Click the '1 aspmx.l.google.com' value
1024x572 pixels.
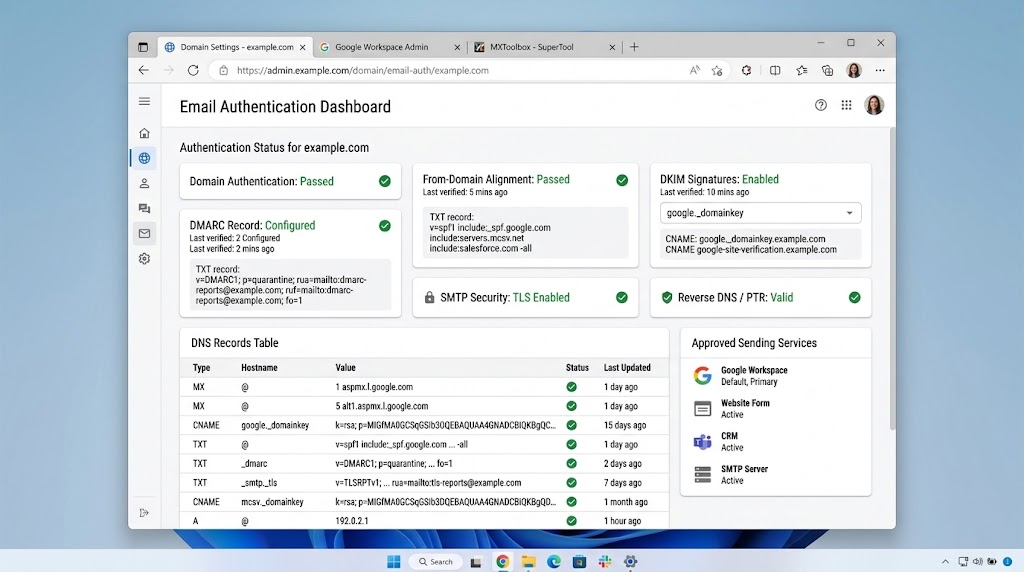(x=374, y=387)
